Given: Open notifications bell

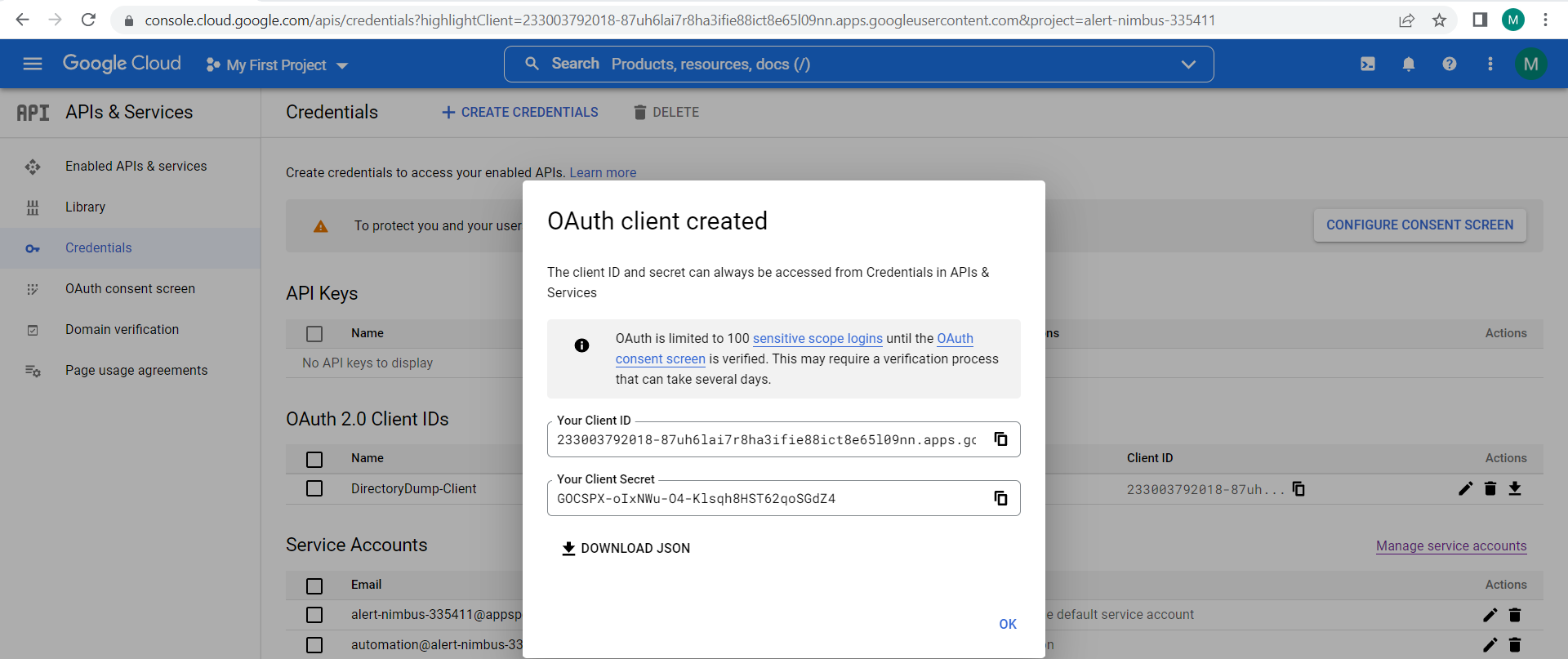Looking at the screenshot, I should 1409,64.
